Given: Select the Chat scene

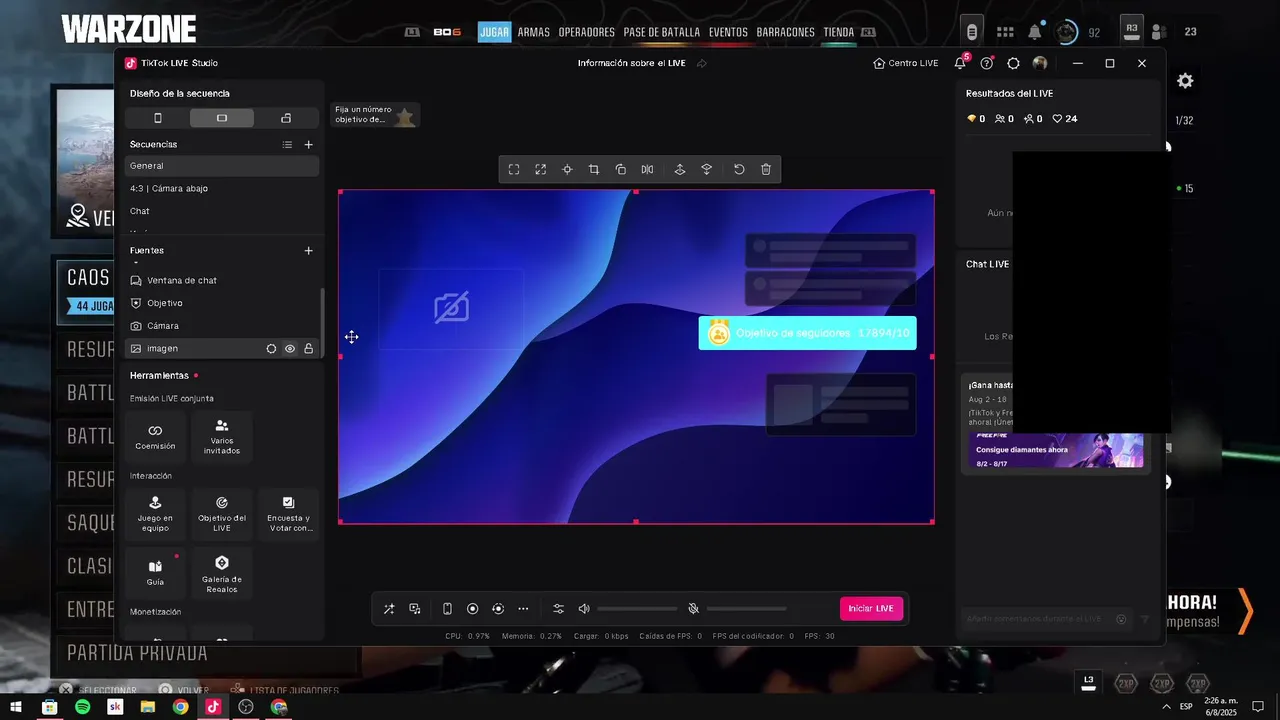Looking at the screenshot, I should [x=222, y=211].
